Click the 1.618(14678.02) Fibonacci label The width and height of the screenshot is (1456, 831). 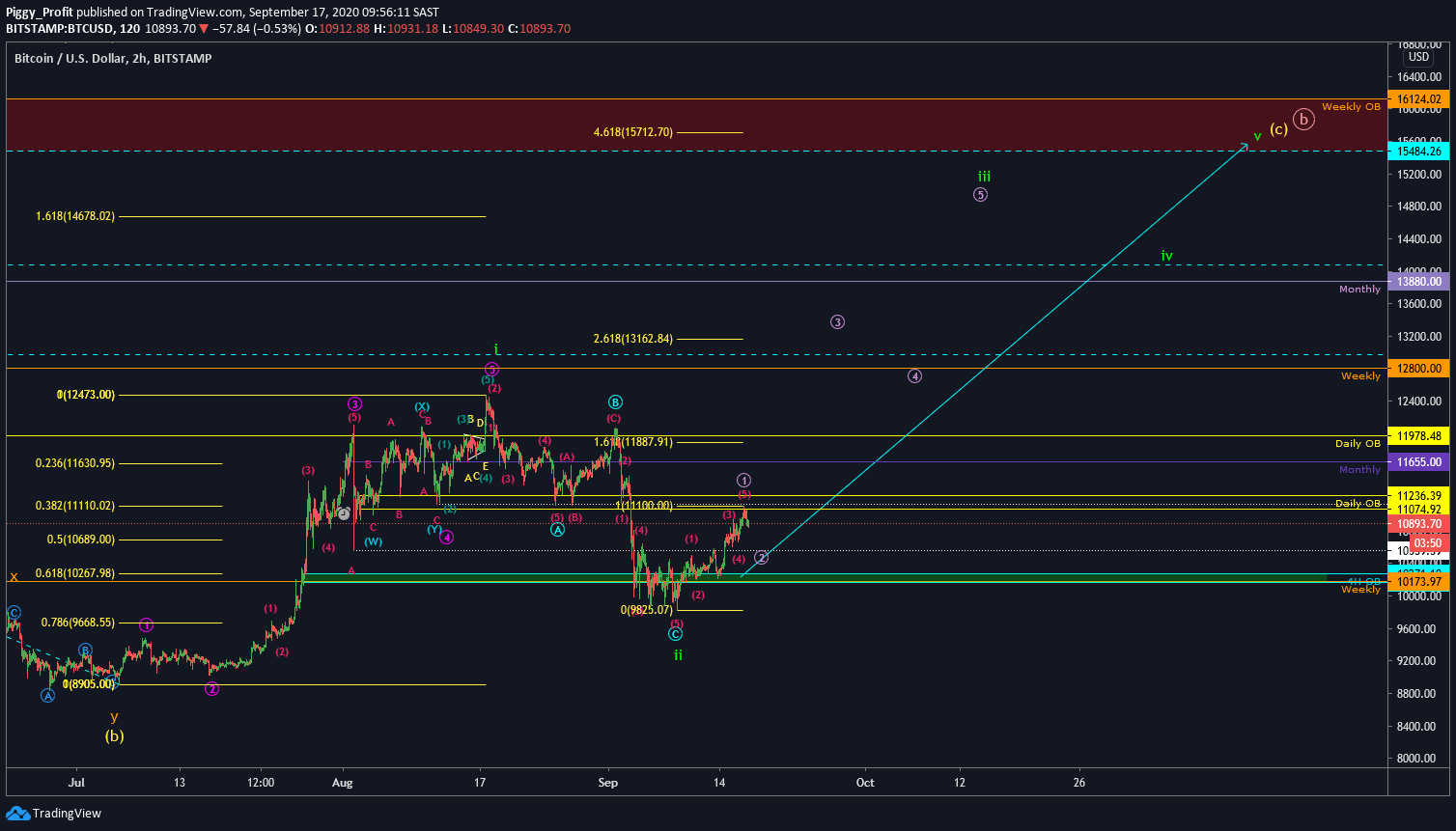tap(75, 216)
